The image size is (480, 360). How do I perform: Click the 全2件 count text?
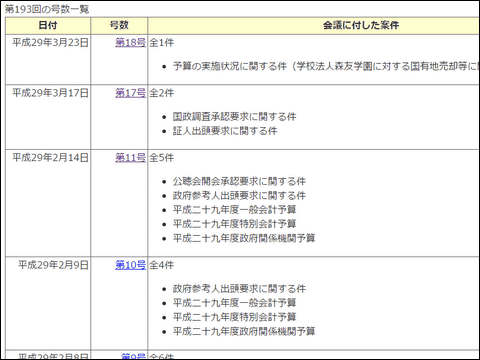pos(161,93)
